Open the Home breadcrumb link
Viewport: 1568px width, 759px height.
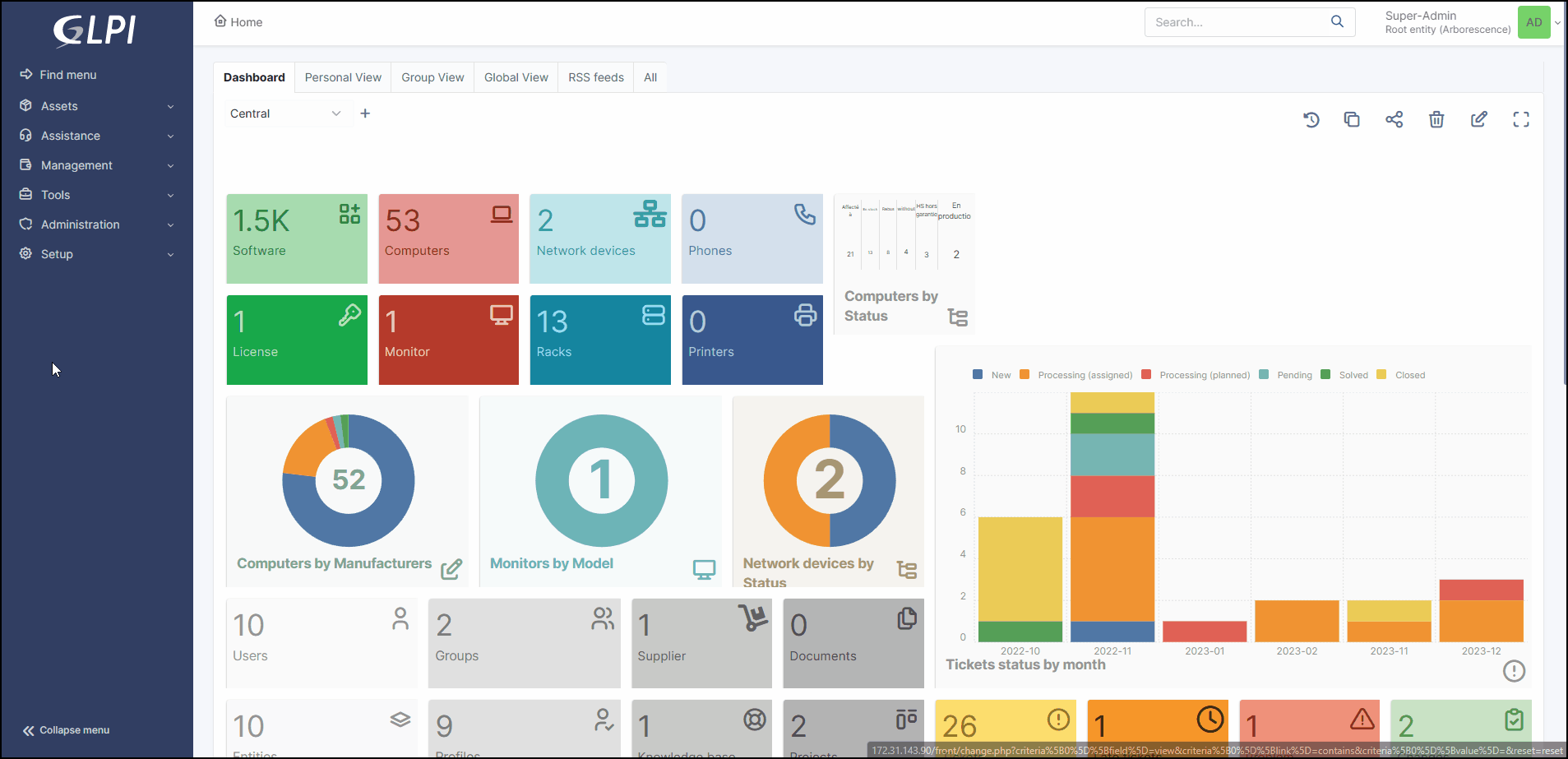pos(238,22)
